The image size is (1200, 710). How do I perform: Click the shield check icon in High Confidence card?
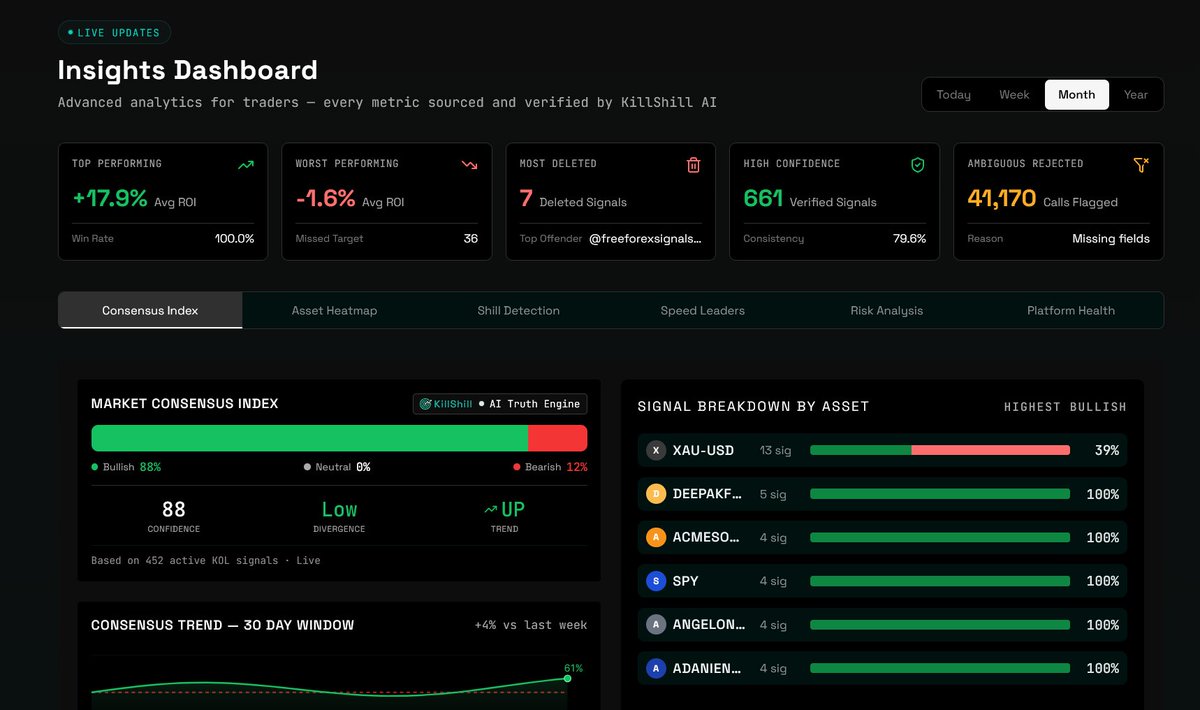tap(918, 165)
